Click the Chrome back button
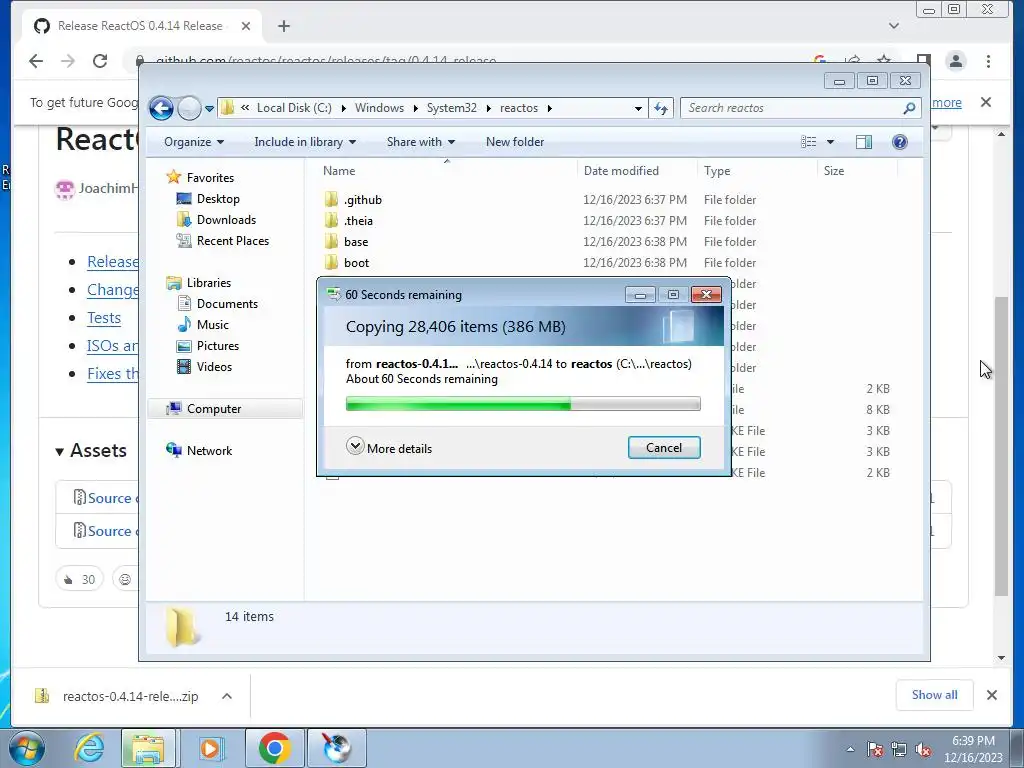The image size is (1024, 768). click(36, 61)
